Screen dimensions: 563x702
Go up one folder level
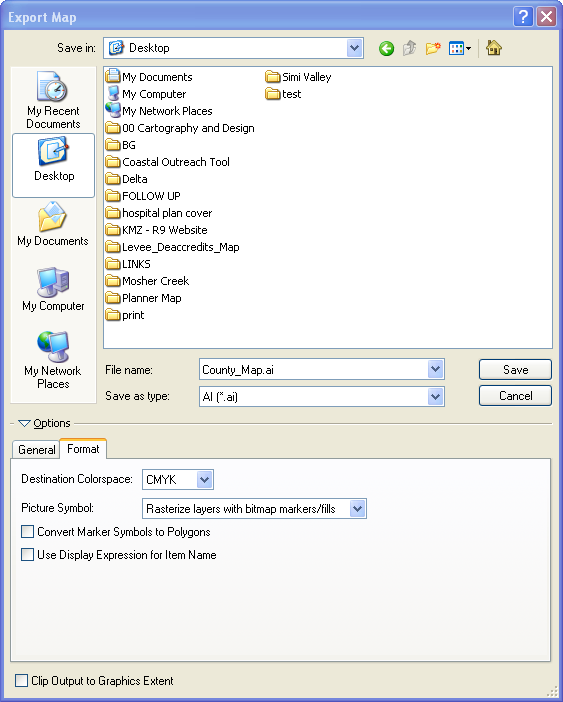tap(409, 48)
